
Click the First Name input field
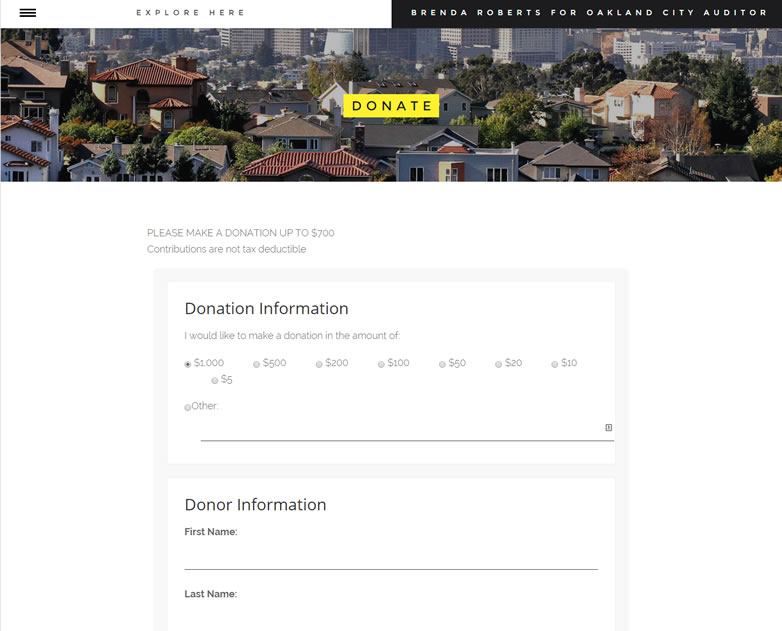[391, 556]
